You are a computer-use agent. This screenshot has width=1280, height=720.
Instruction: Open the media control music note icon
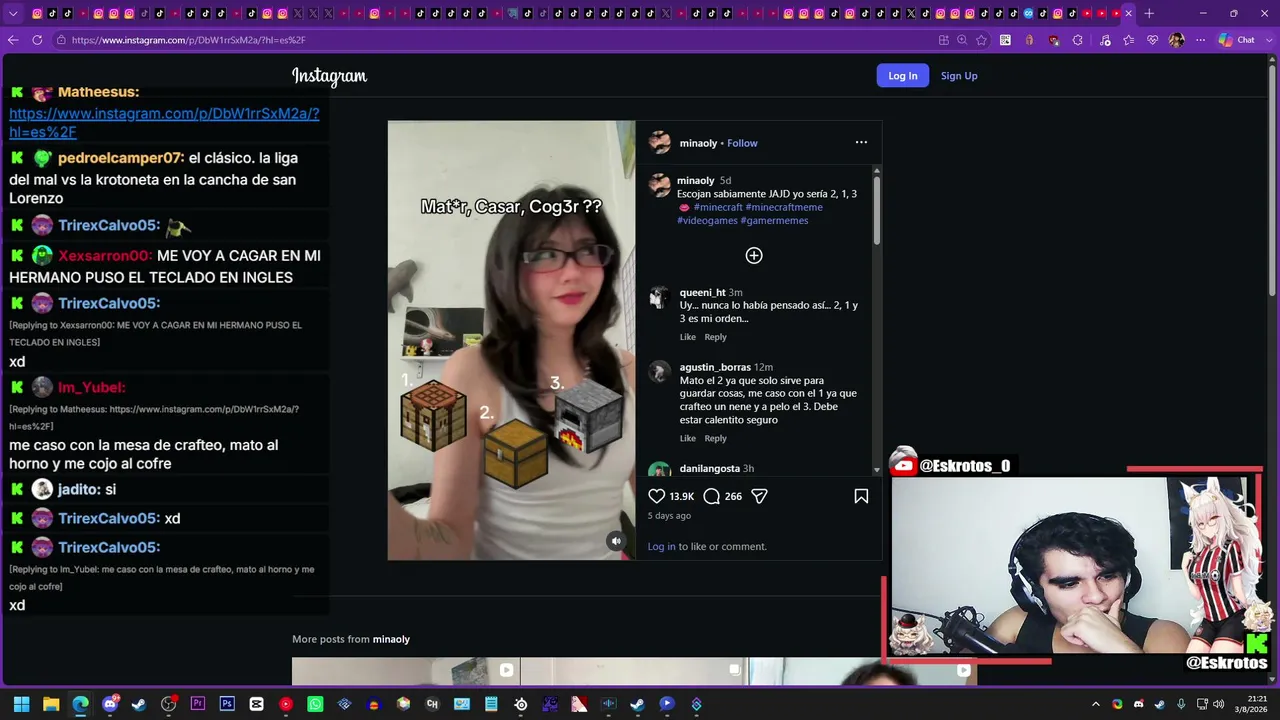[x=1105, y=40]
